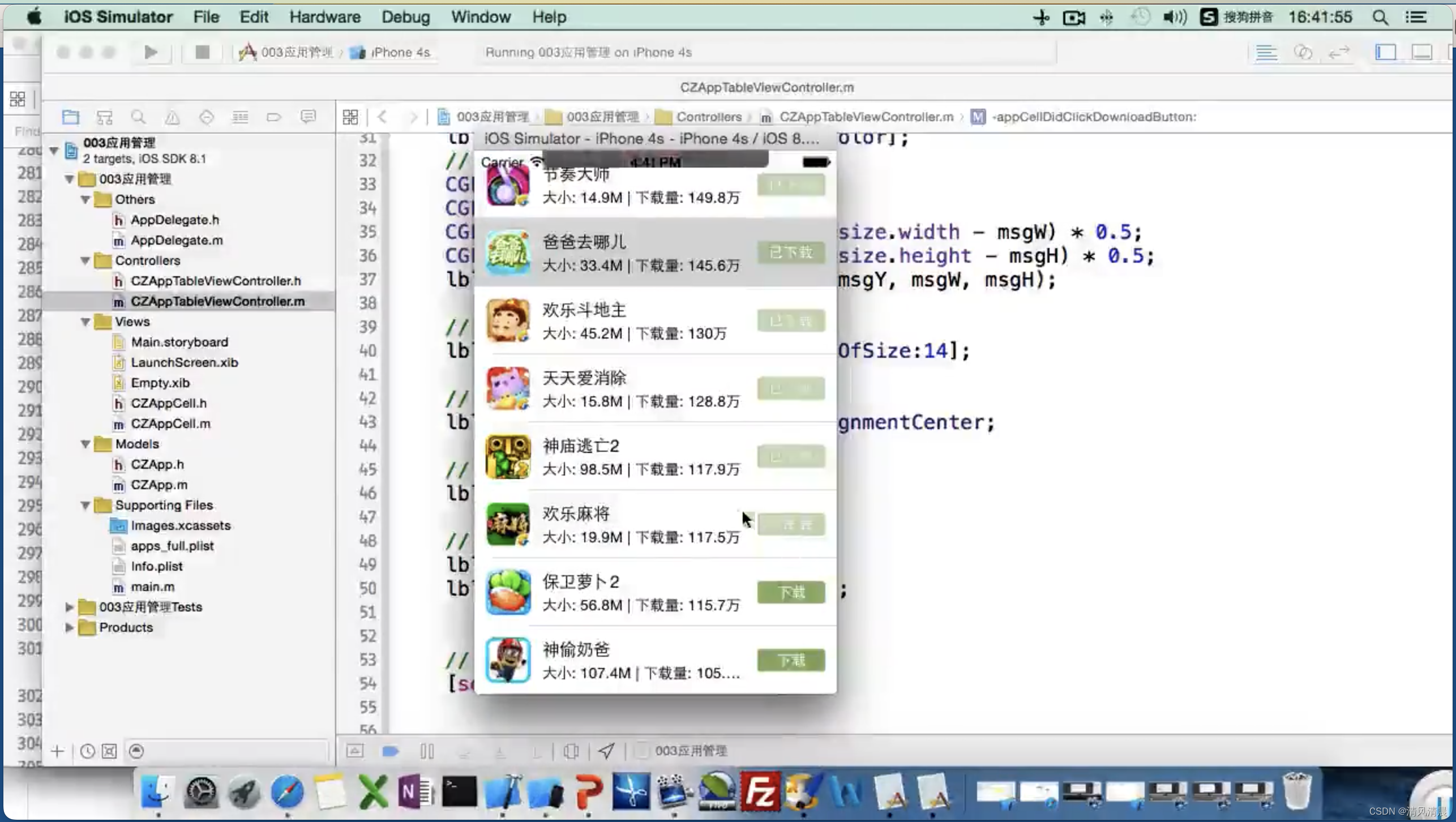
Task: Tap 下载 button for 神偷奶爸
Action: pyautogui.click(x=791, y=660)
